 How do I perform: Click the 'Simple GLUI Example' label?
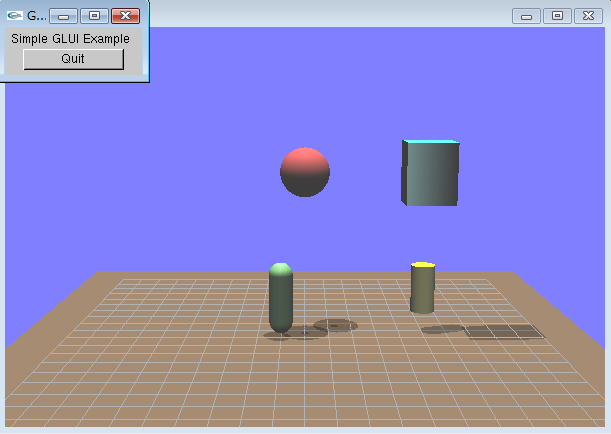[x=71, y=39]
